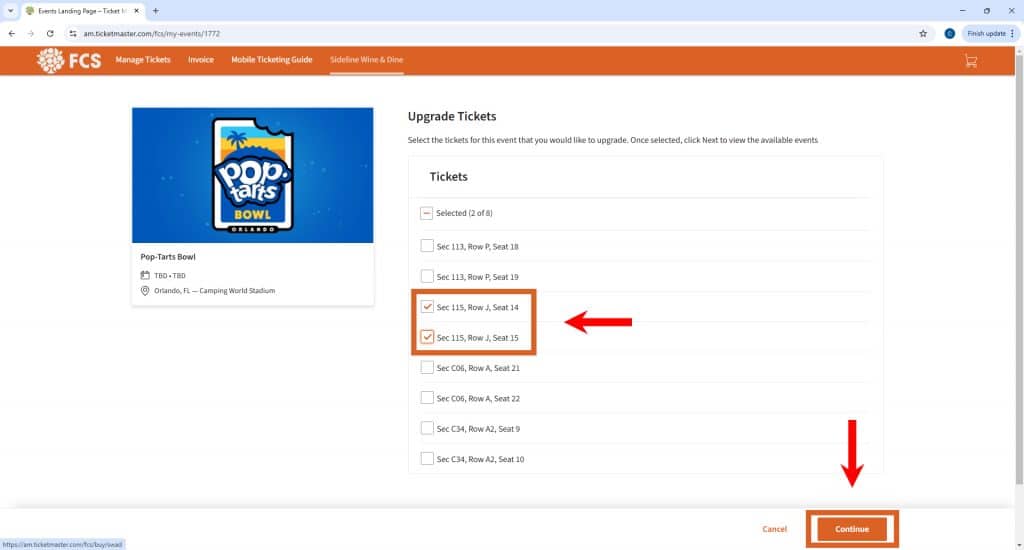1024x550 pixels.
Task: Open the Invoice menu item
Action: 200,59
